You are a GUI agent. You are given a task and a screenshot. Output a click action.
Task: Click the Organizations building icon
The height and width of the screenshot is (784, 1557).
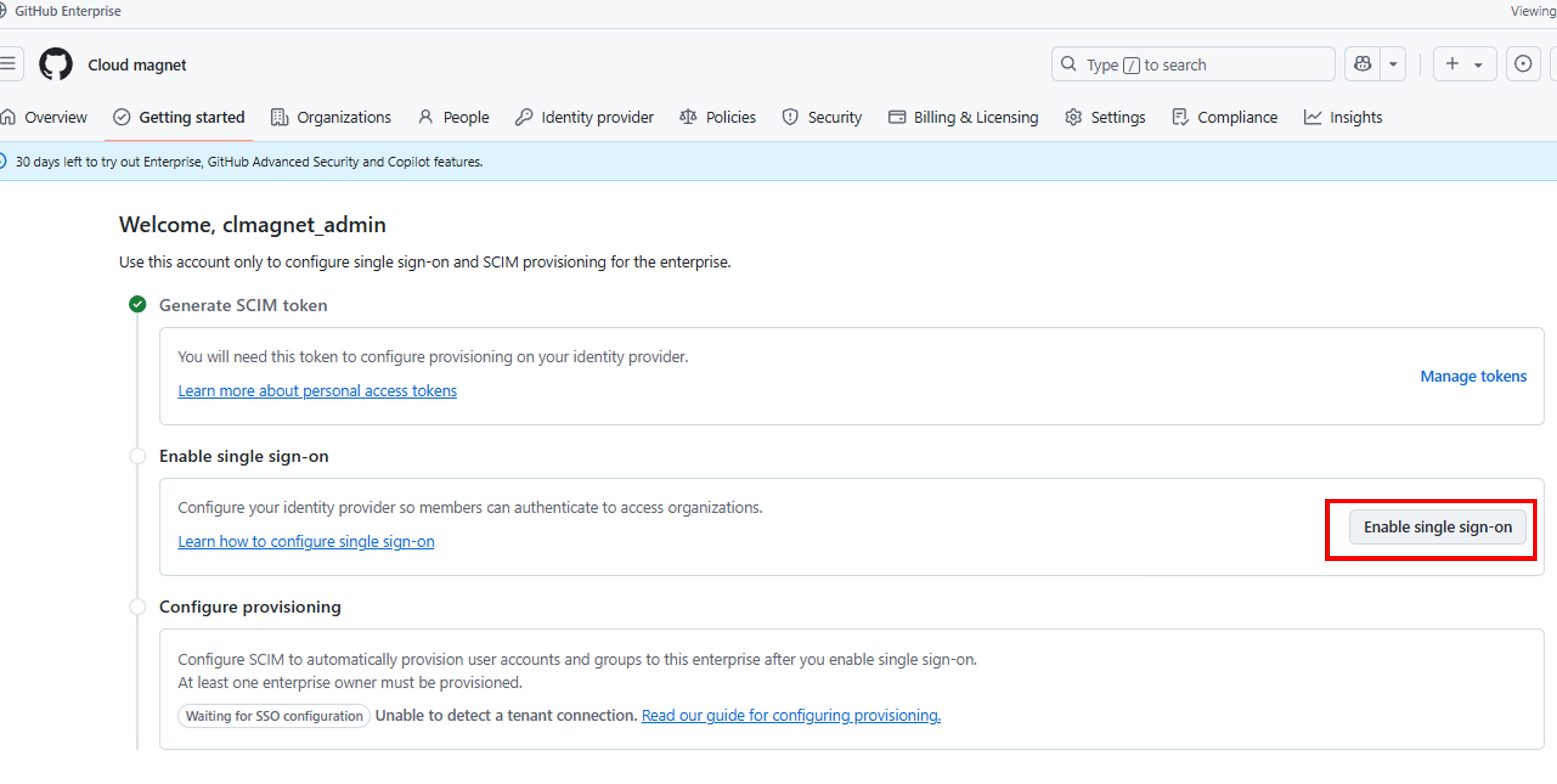click(x=279, y=117)
